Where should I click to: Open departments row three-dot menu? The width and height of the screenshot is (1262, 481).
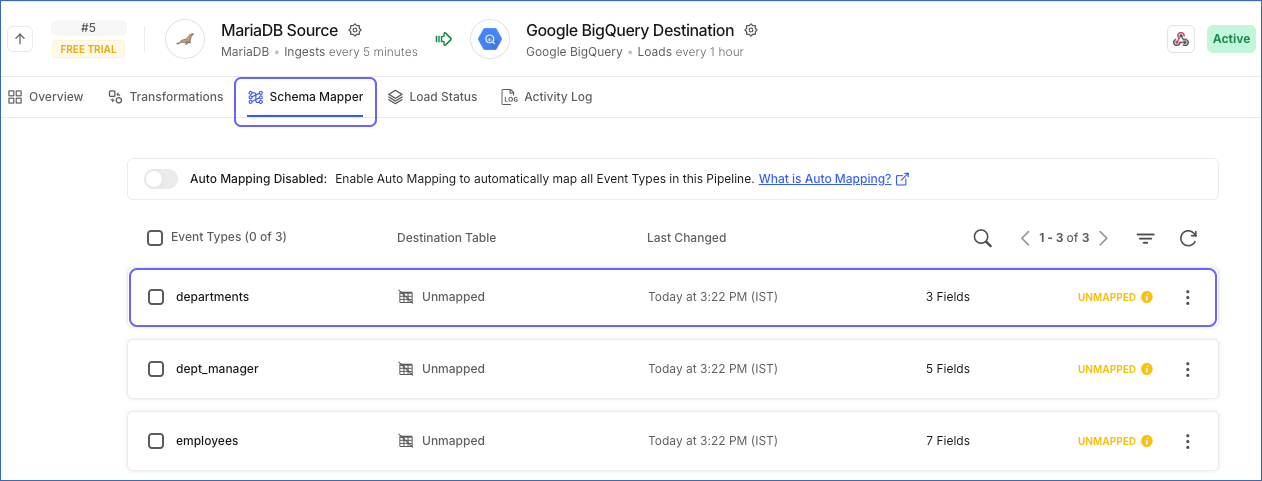(1188, 297)
